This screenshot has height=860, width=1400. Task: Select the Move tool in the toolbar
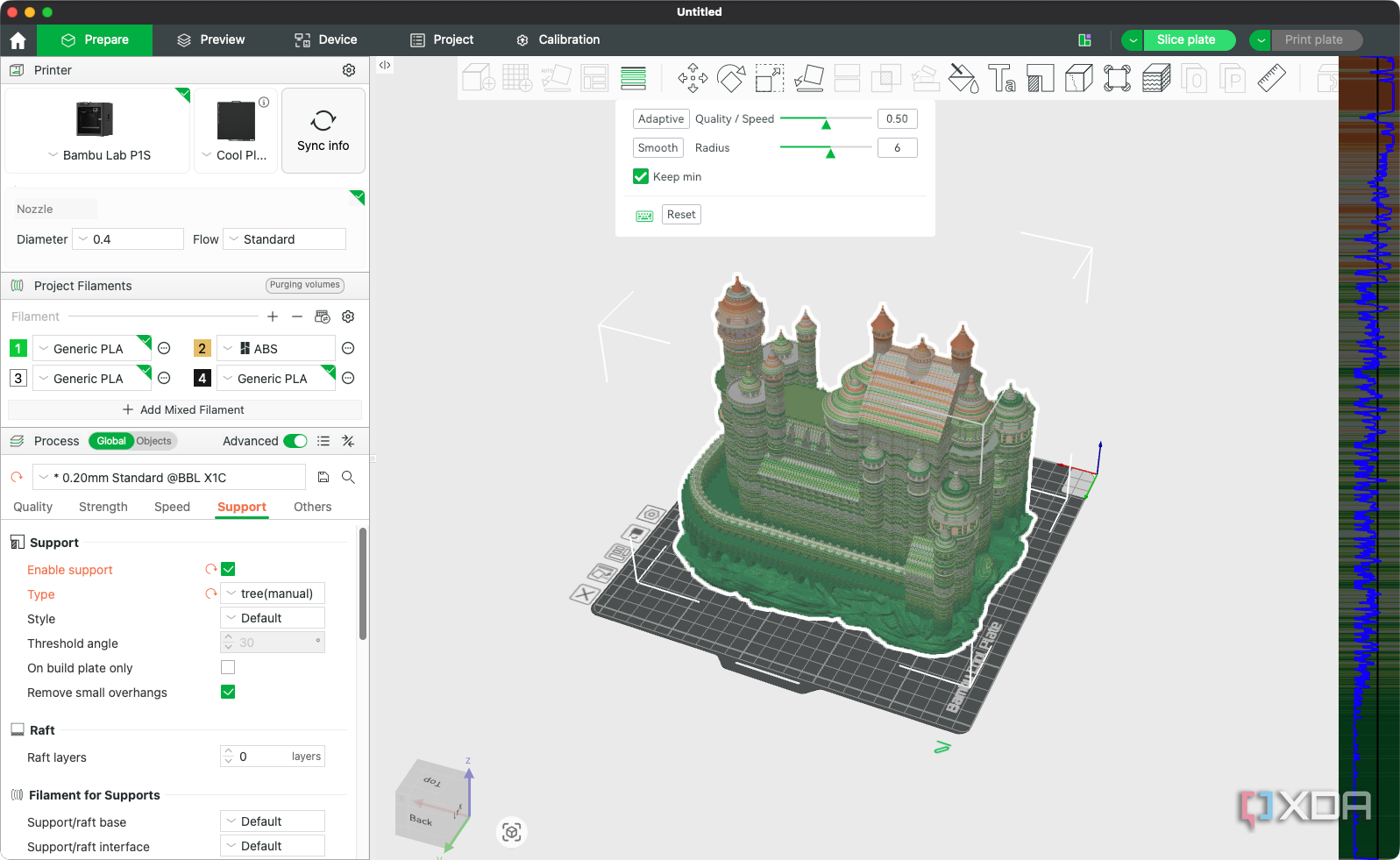[693, 78]
